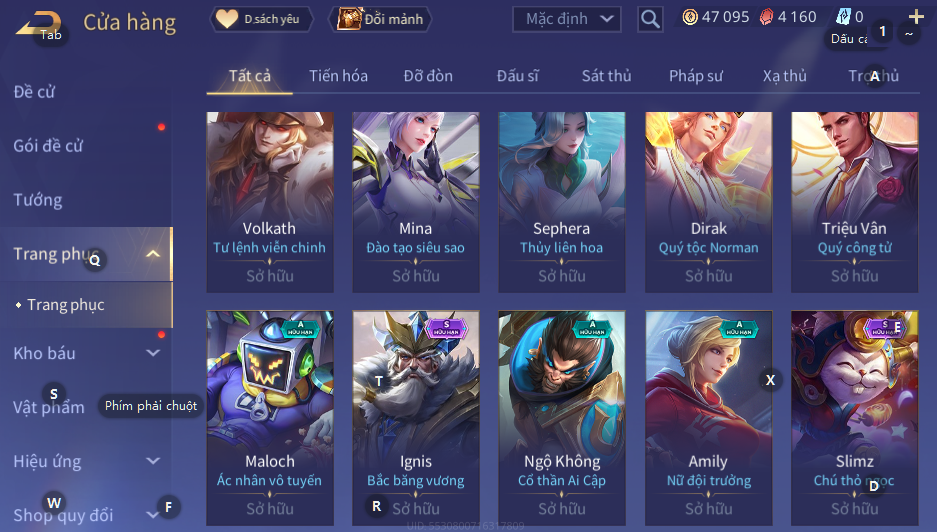Click the back arrow icon
Screen dimensions: 937x532
point(38,25)
